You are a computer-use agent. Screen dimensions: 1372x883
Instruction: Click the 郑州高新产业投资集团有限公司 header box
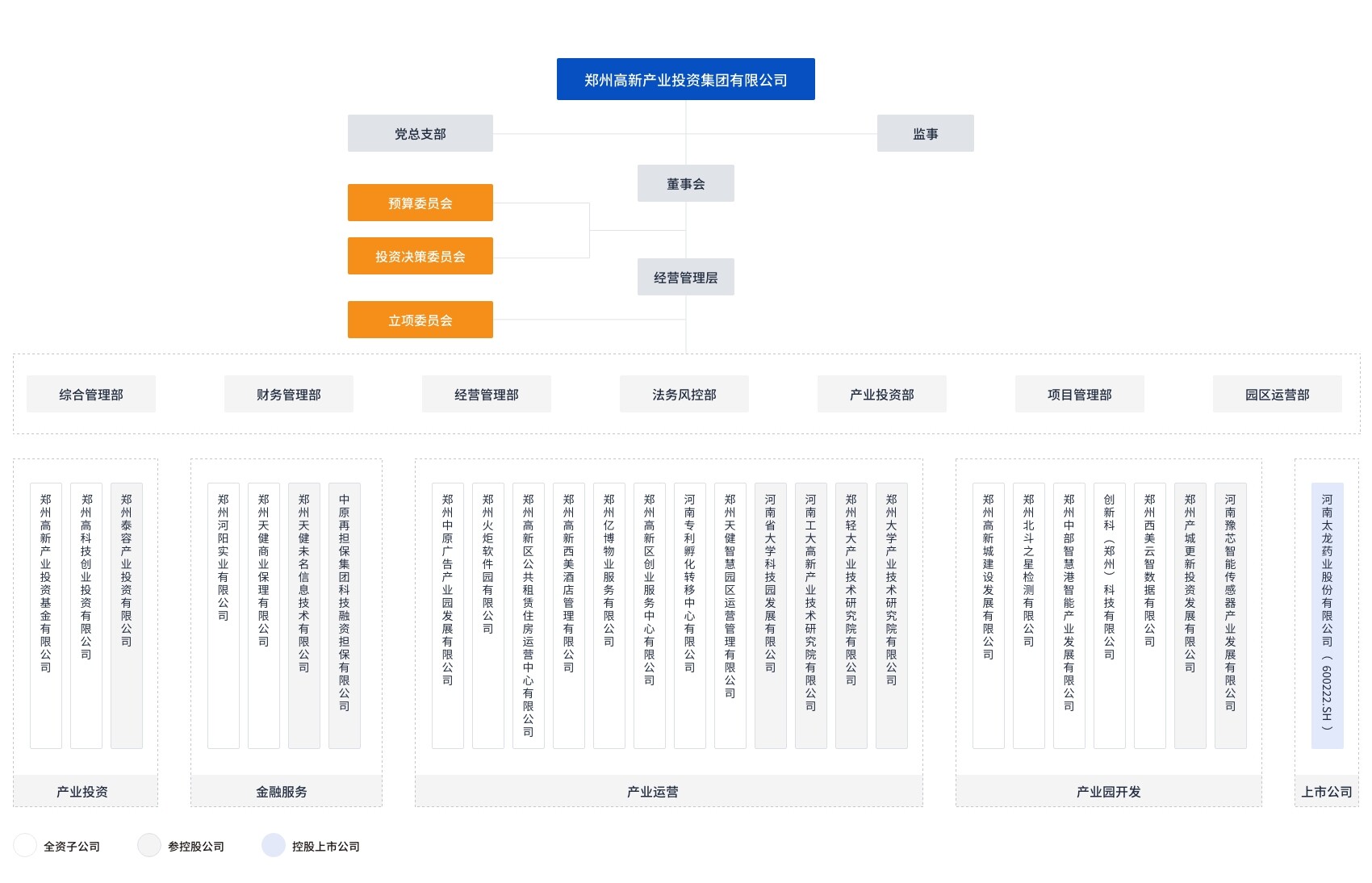(x=685, y=79)
